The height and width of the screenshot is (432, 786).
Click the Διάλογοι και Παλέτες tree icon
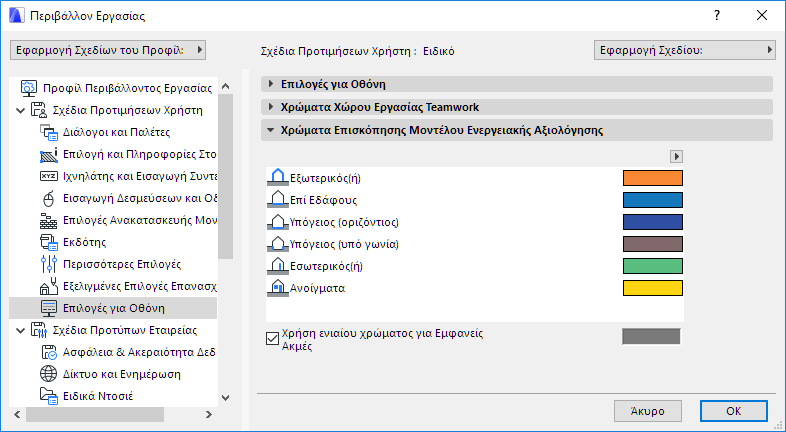(x=49, y=132)
